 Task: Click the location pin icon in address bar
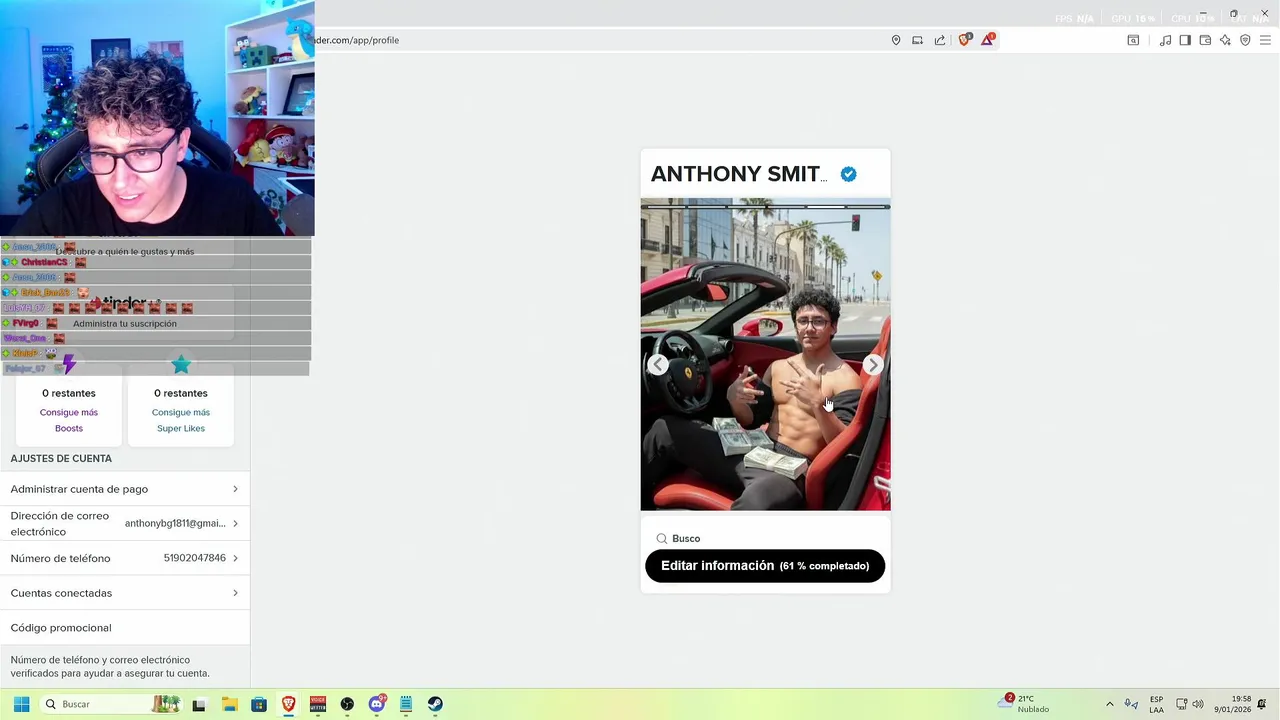click(896, 40)
